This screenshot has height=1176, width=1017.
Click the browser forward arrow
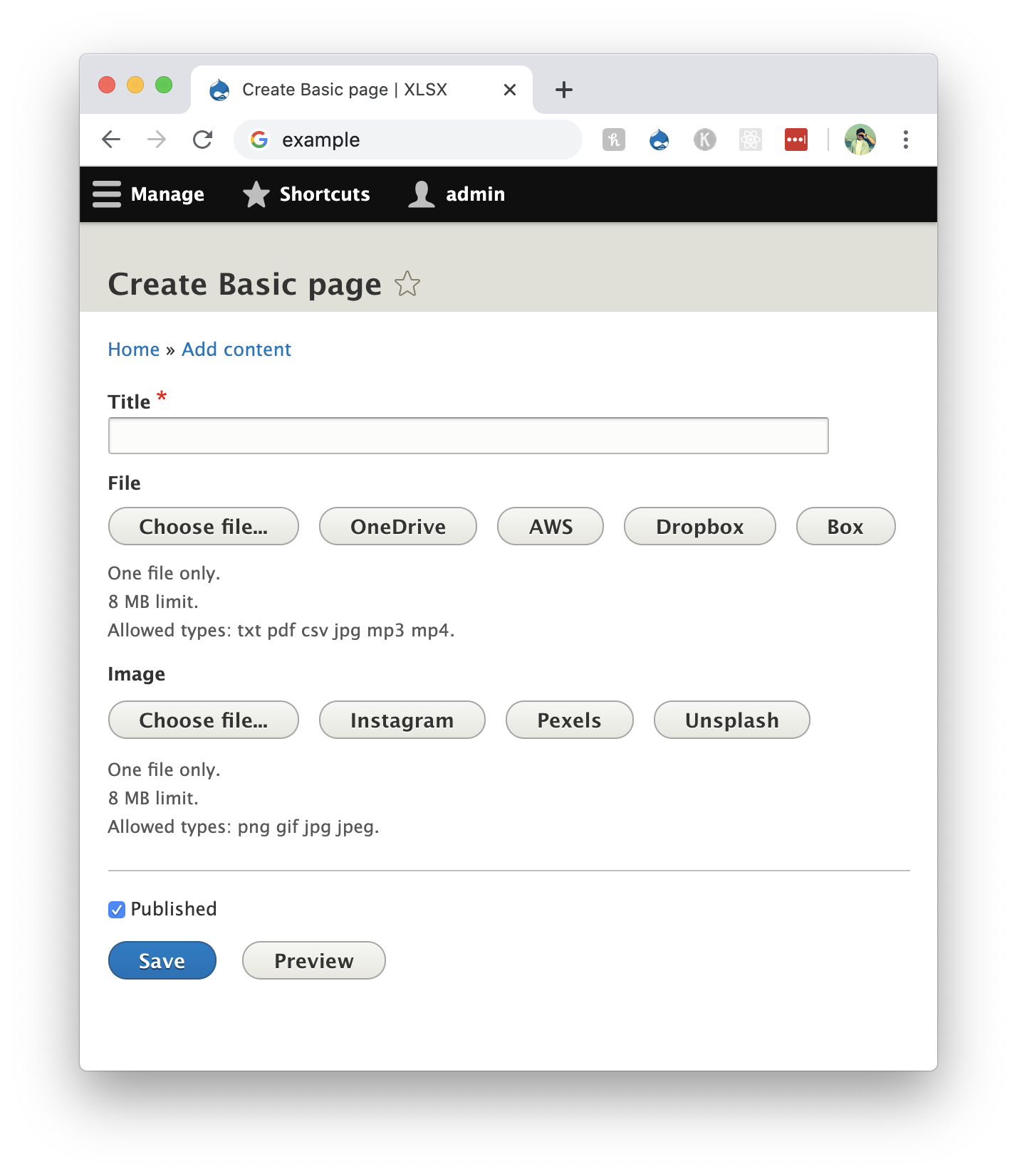157,140
